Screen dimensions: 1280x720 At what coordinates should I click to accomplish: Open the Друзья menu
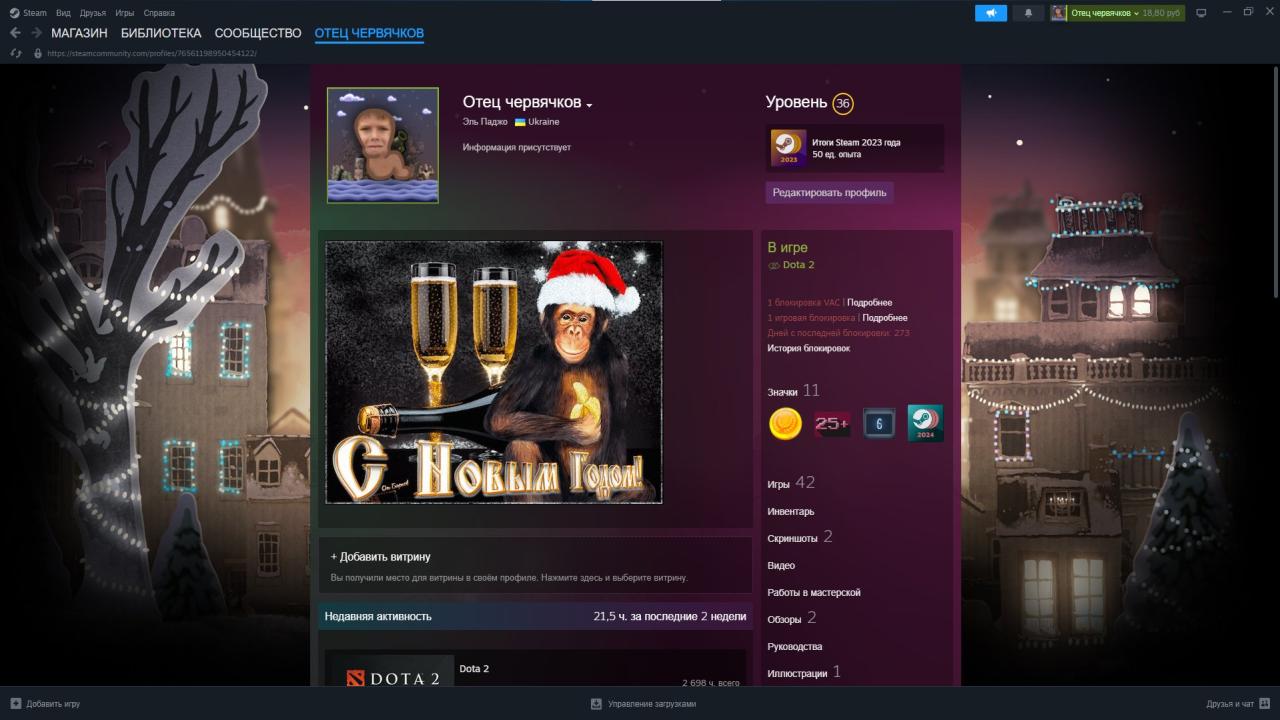click(x=93, y=13)
